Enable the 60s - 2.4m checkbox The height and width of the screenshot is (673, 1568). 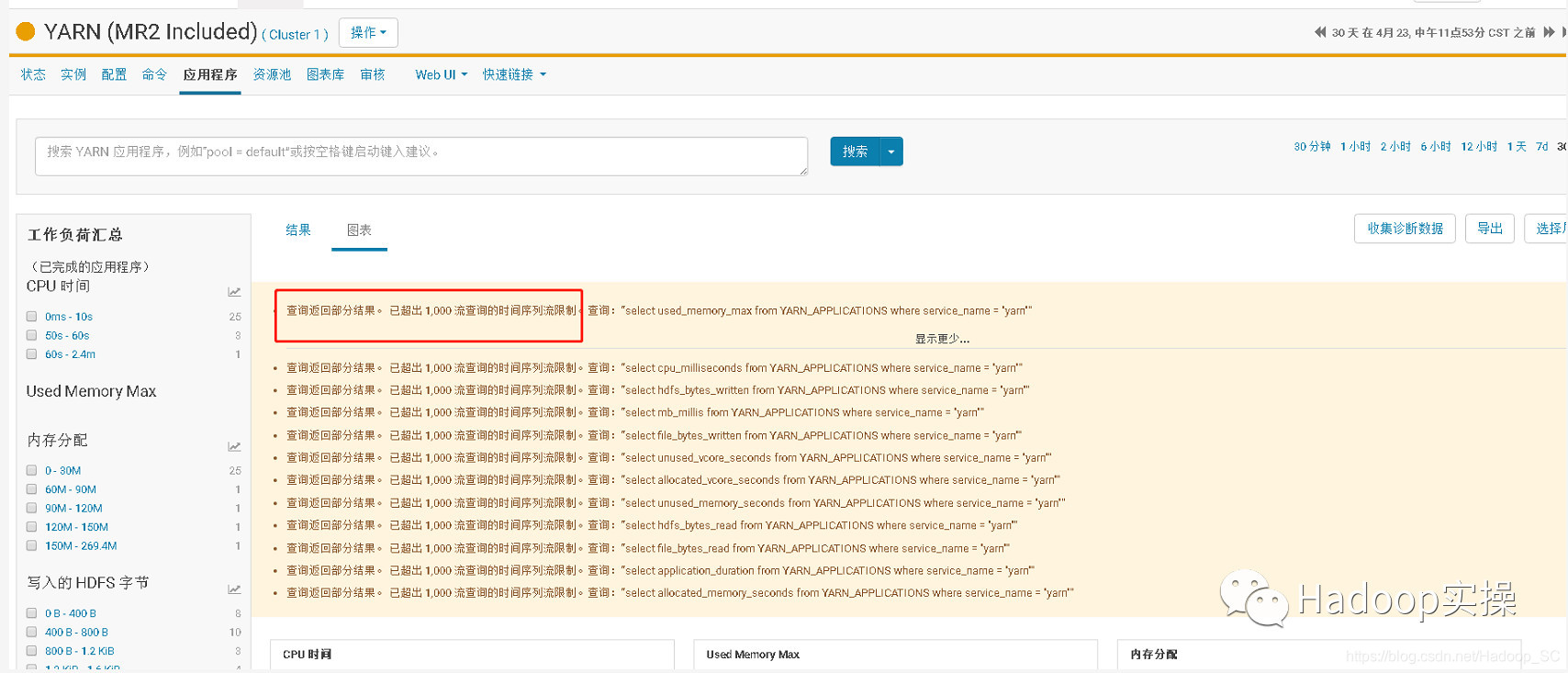32,354
